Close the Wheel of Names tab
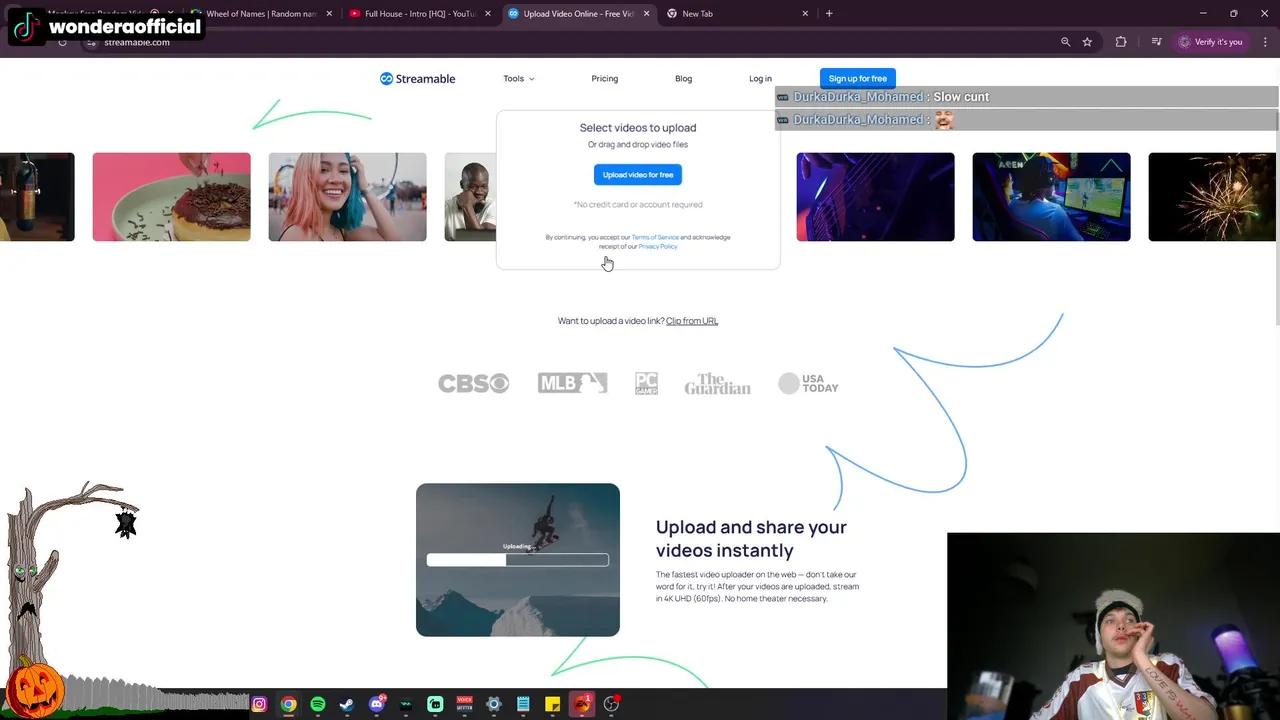Image resolution: width=1280 pixels, height=720 pixels. (329, 14)
